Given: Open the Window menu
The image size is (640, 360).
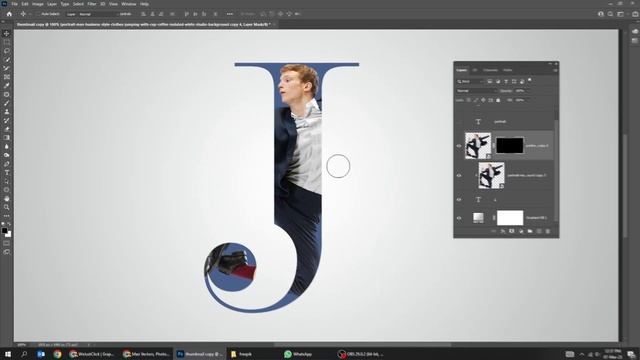Looking at the screenshot, I should click(129, 4).
